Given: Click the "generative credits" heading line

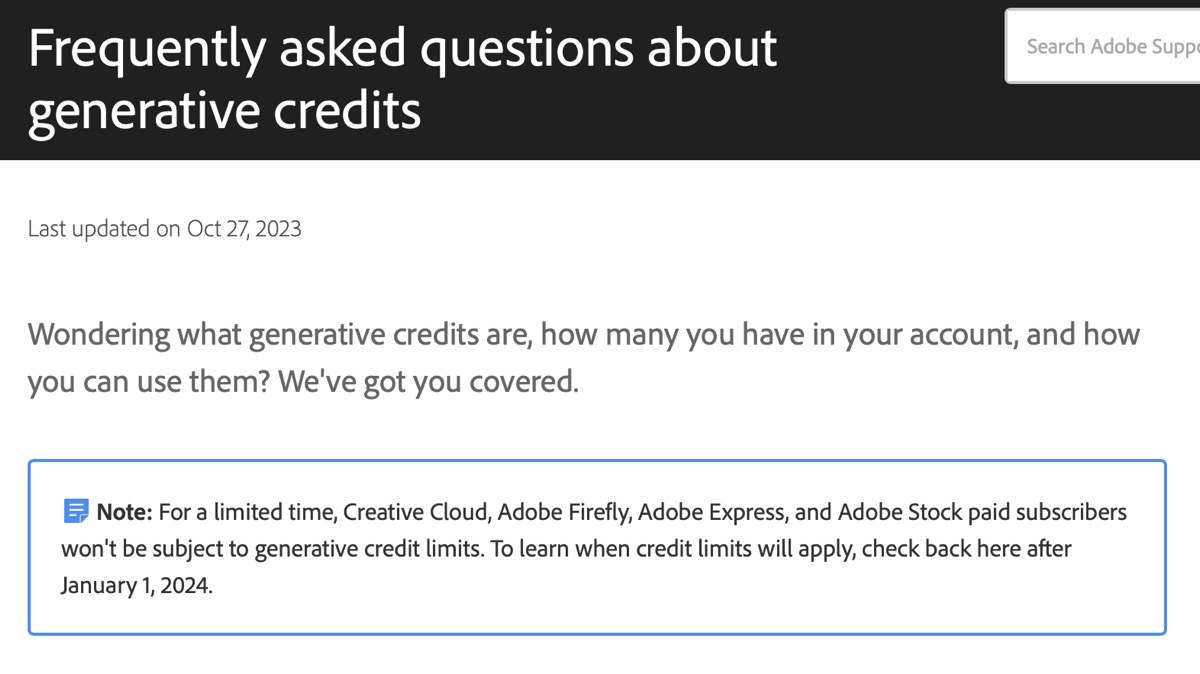Looking at the screenshot, I should click(x=224, y=112).
